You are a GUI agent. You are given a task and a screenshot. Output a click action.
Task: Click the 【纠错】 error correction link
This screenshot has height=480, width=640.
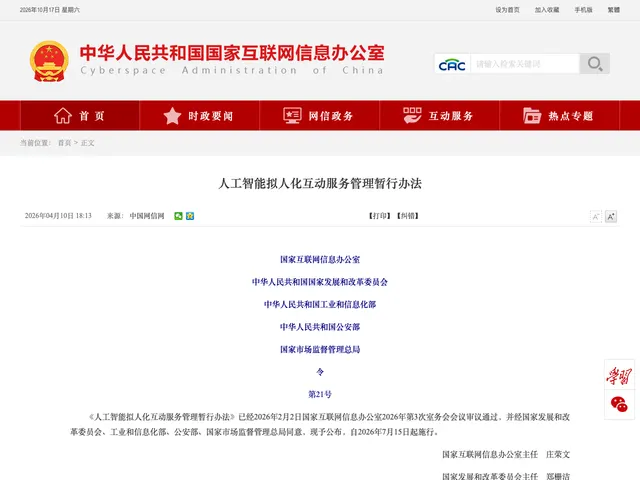coord(408,216)
